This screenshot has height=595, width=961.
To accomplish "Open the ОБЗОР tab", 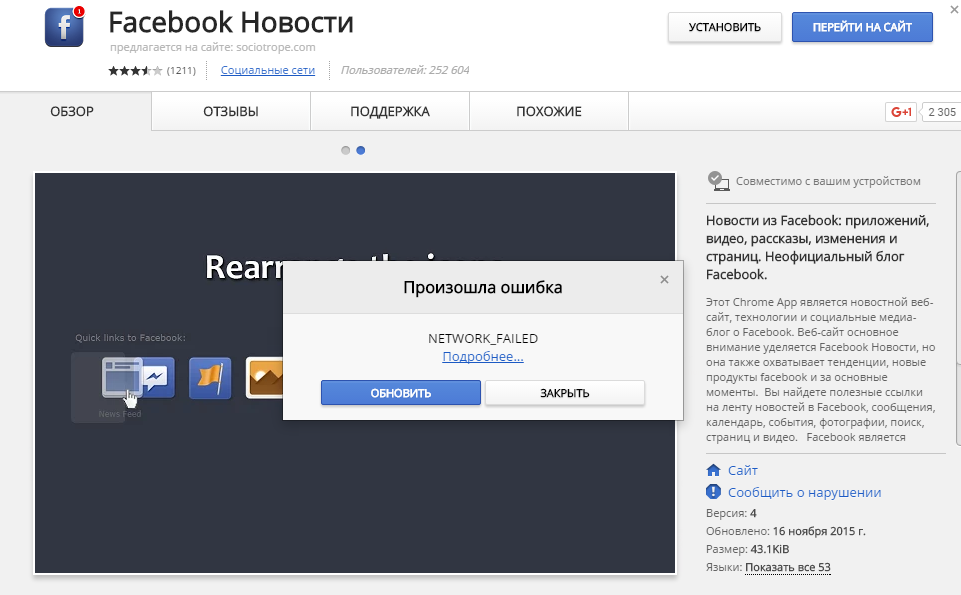I will [72, 112].
